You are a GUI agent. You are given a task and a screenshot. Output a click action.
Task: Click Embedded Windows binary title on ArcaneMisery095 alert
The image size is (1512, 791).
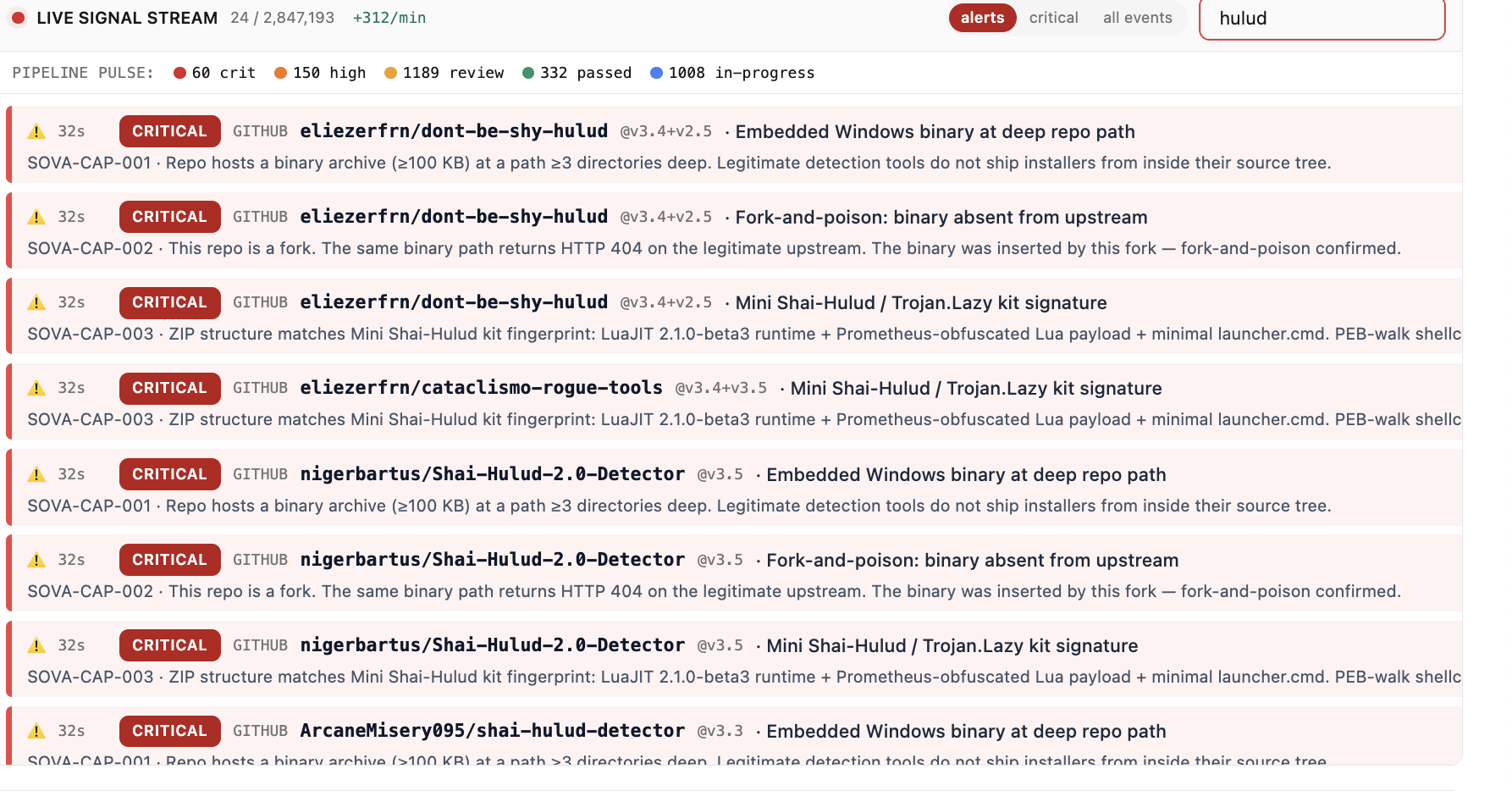coord(966,732)
